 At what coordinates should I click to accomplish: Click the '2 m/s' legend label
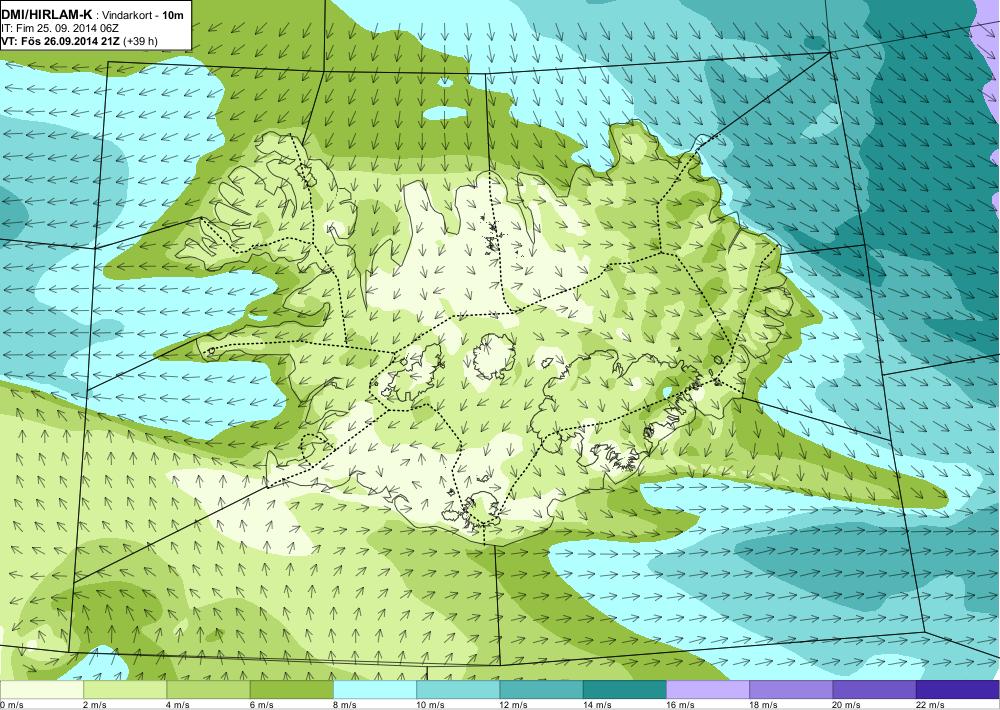tap(95, 705)
